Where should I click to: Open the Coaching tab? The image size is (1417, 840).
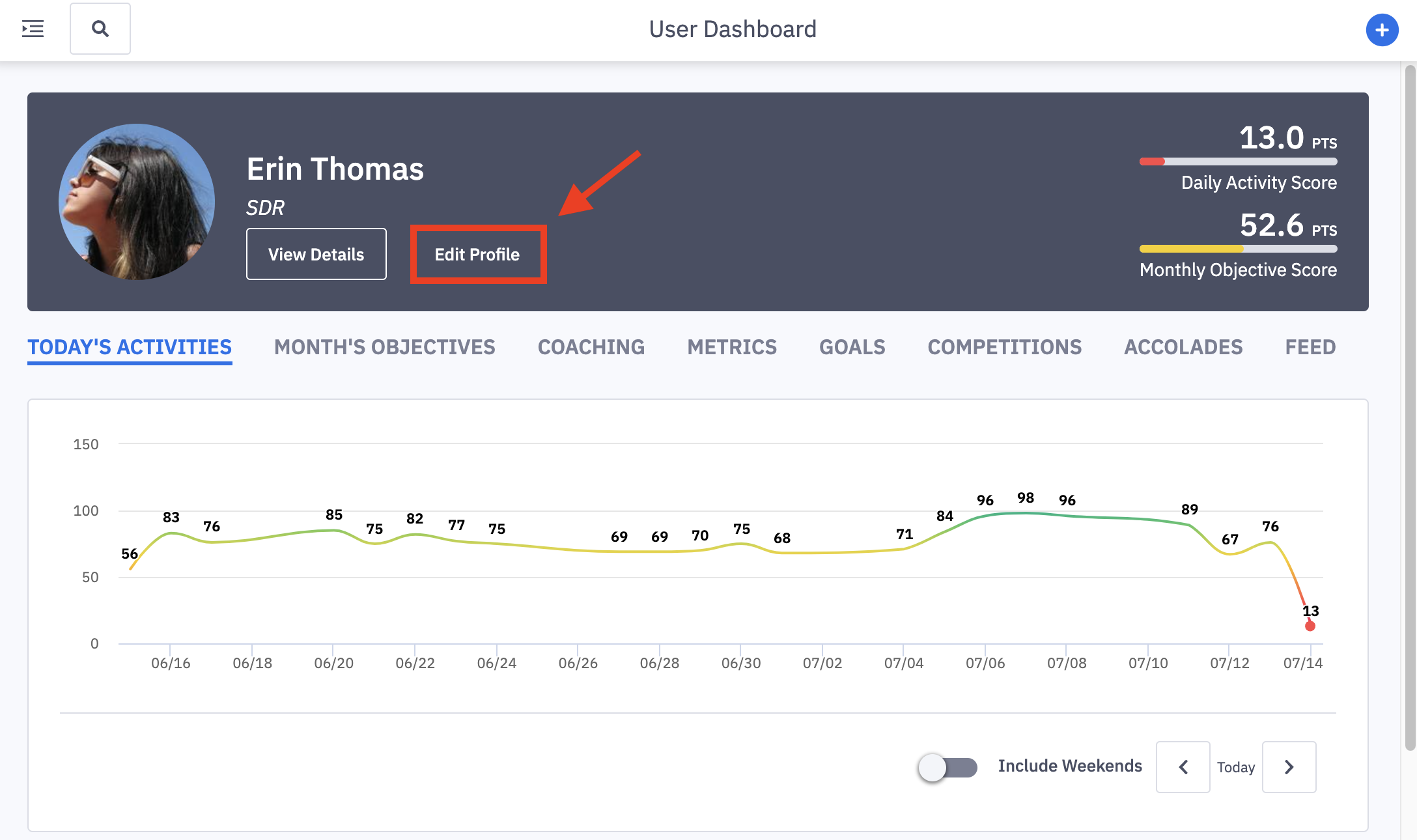(x=591, y=347)
